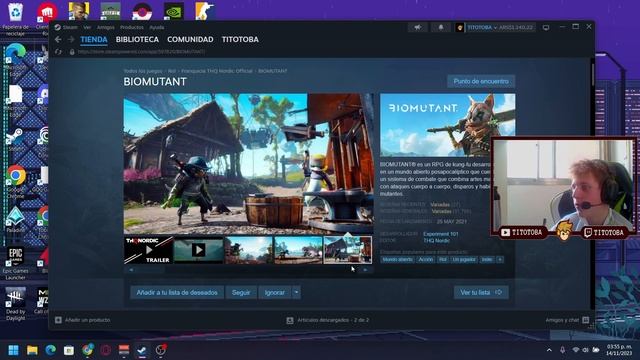Viewport: 640px width, 360px height.
Task: Select the Un jugador tag
Action: (x=464, y=260)
